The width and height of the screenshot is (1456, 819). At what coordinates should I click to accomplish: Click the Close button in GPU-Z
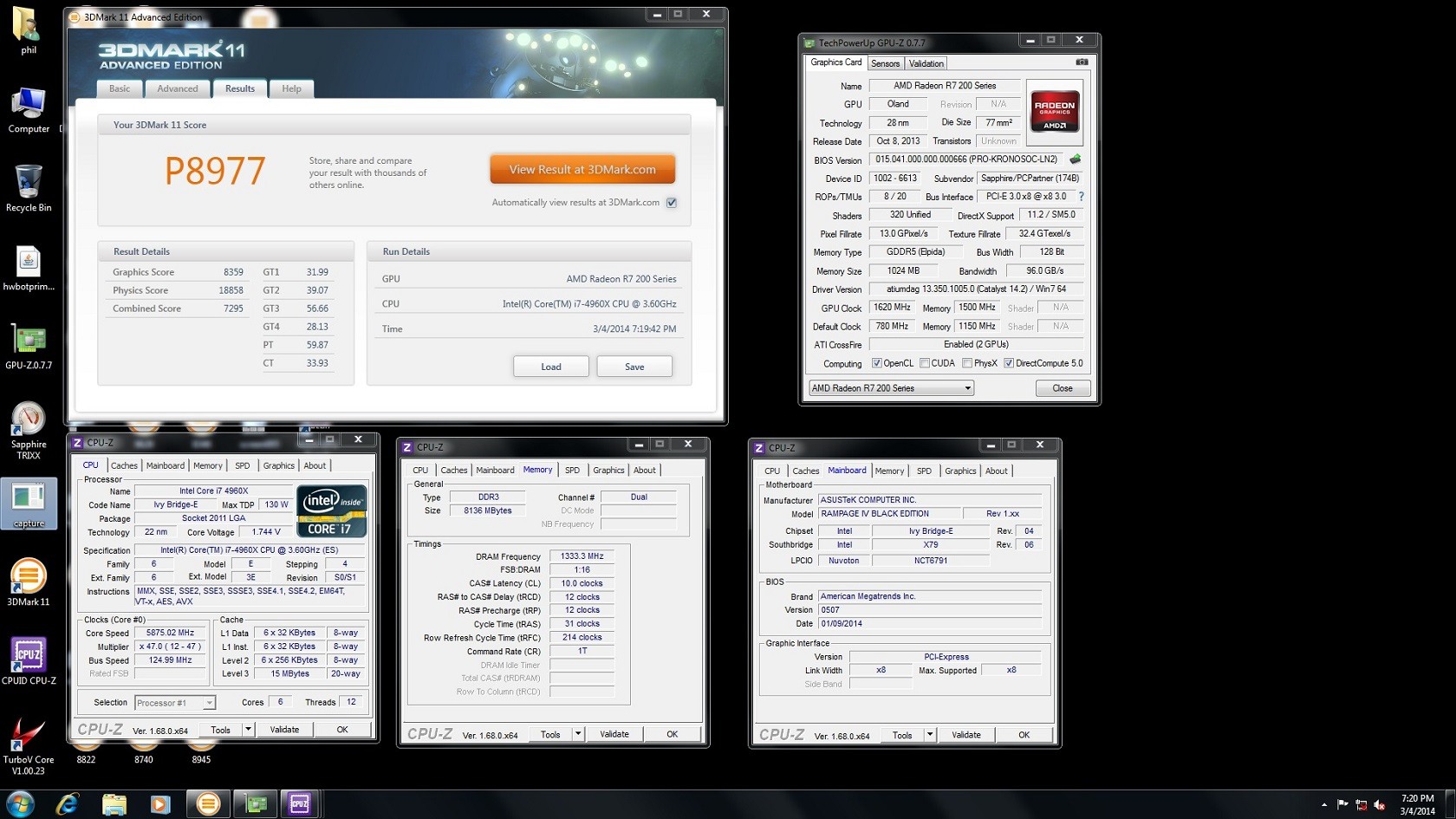[x=1063, y=388]
